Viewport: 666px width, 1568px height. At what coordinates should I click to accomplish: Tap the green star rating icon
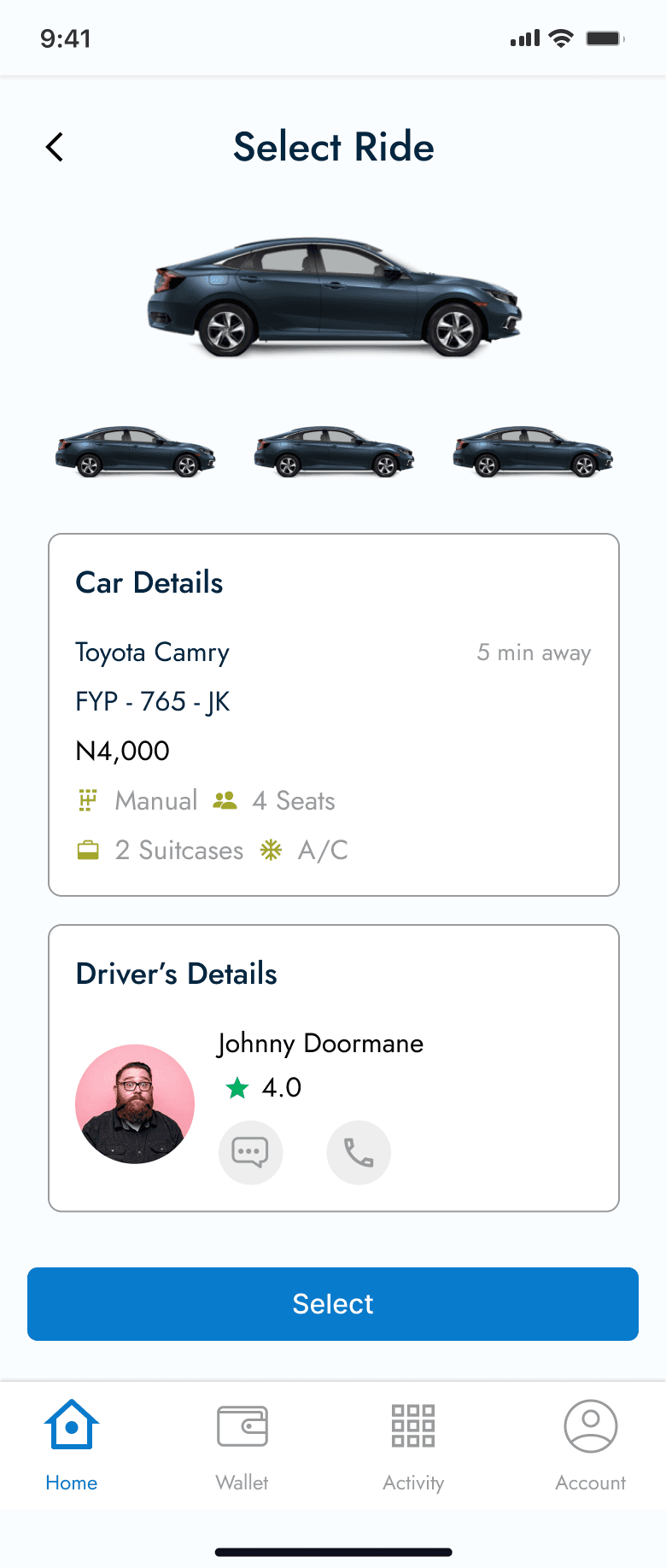click(237, 1088)
